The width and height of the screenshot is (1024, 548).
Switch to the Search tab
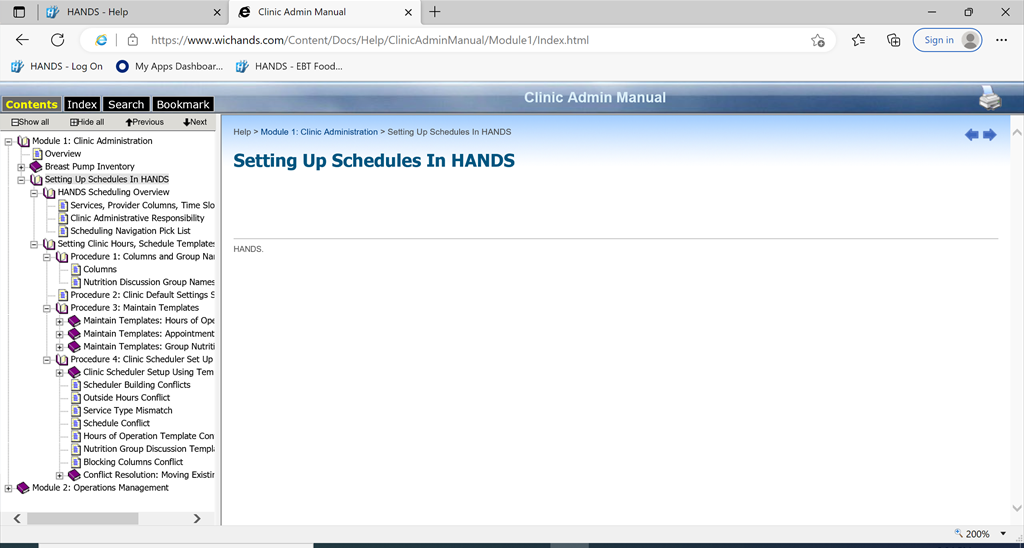pyautogui.click(x=126, y=104)
